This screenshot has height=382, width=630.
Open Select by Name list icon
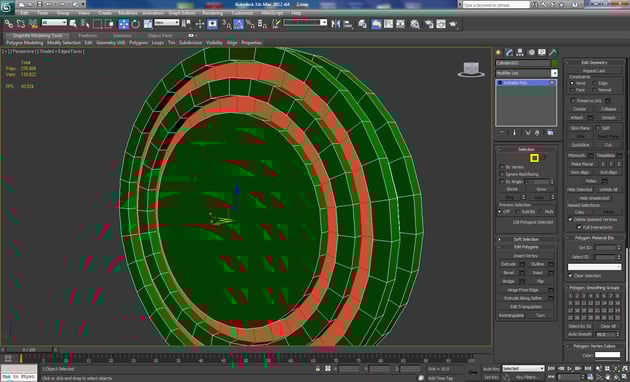[85, 24]
